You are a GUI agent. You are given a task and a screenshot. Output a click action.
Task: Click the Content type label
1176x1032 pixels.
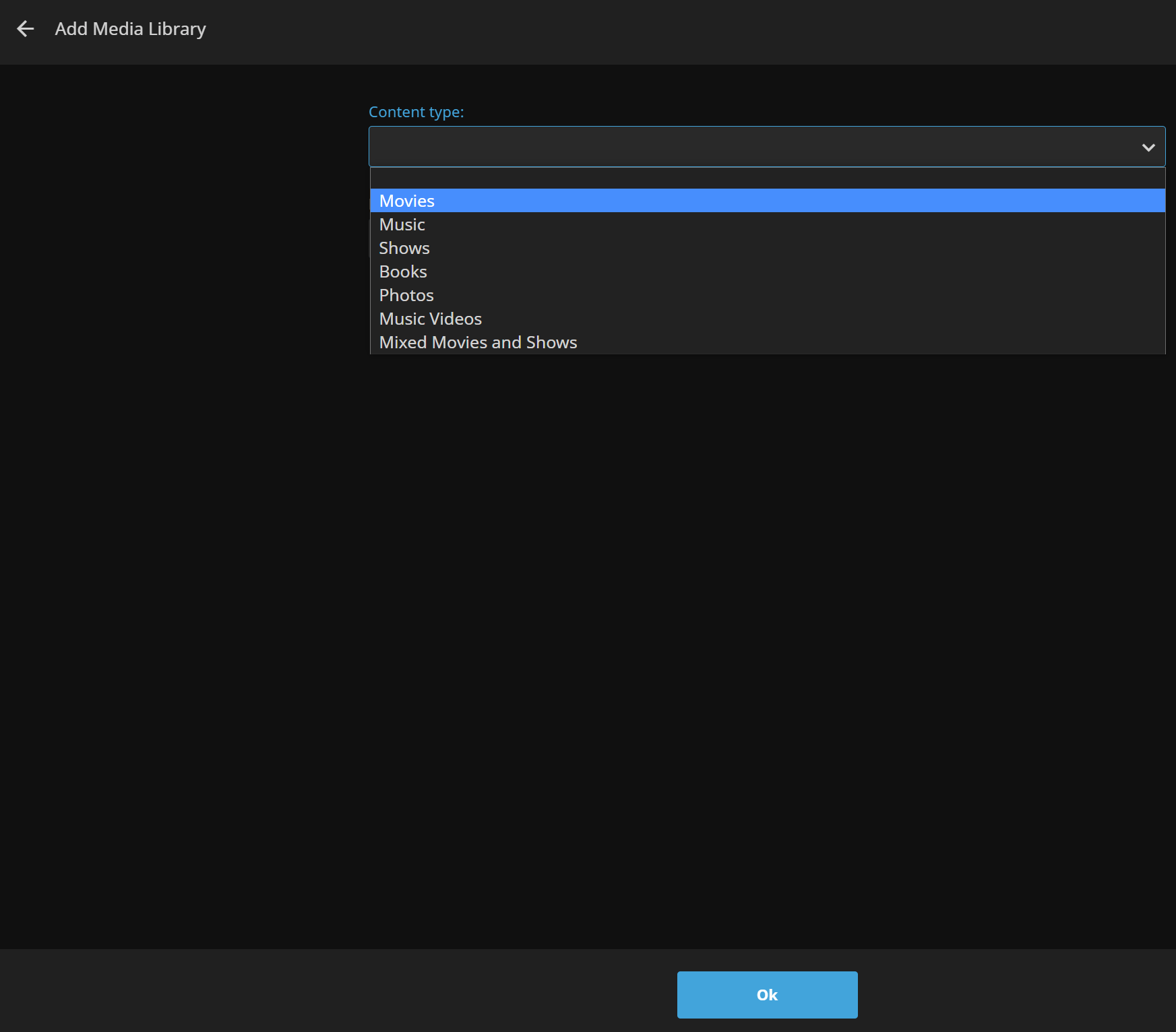(416, 112)
